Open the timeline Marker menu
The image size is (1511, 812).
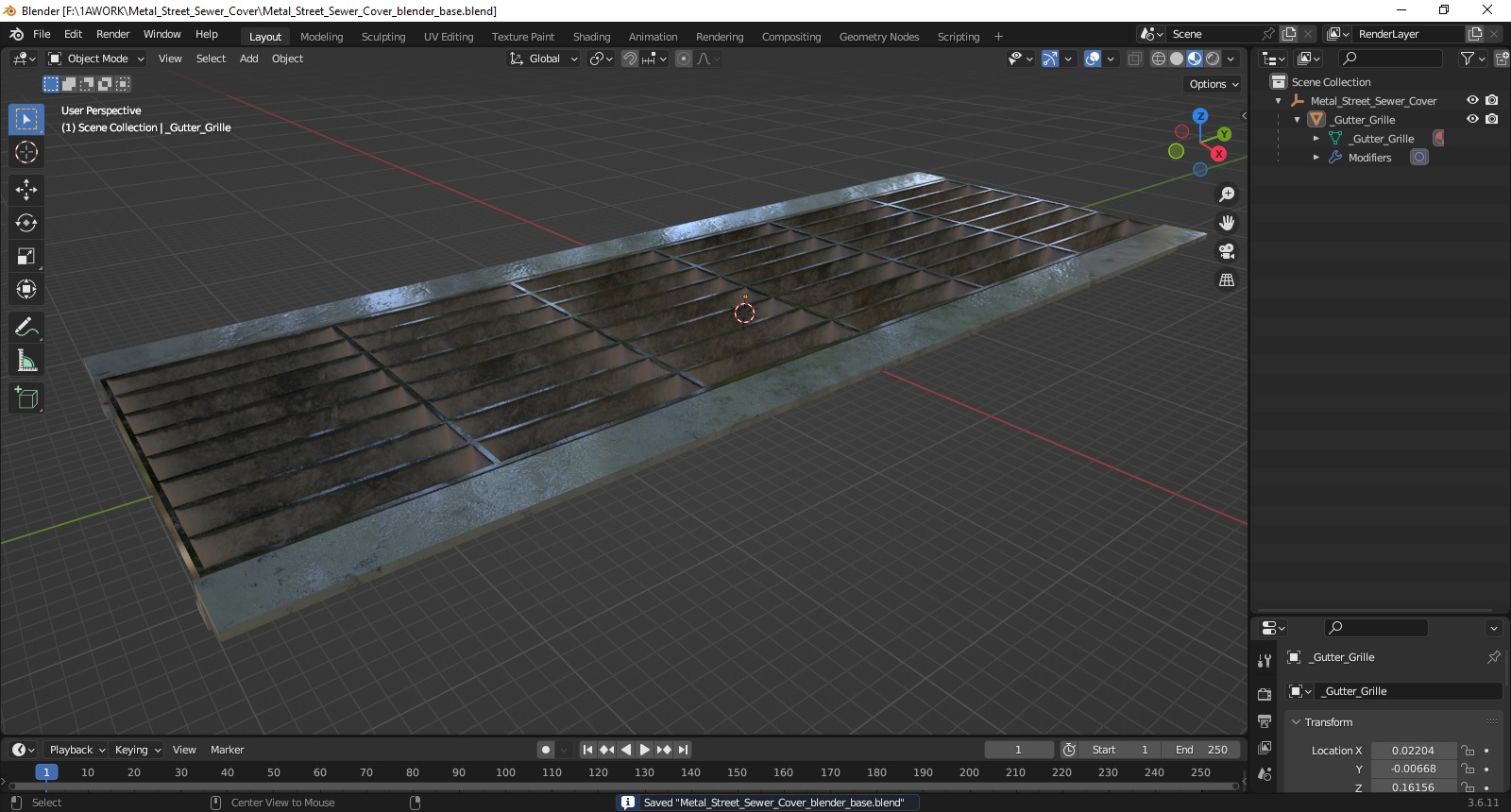227,750
